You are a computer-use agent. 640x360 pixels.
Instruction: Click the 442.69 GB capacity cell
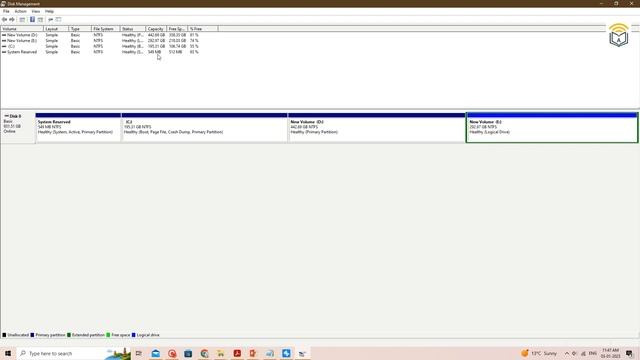[156, 35]
